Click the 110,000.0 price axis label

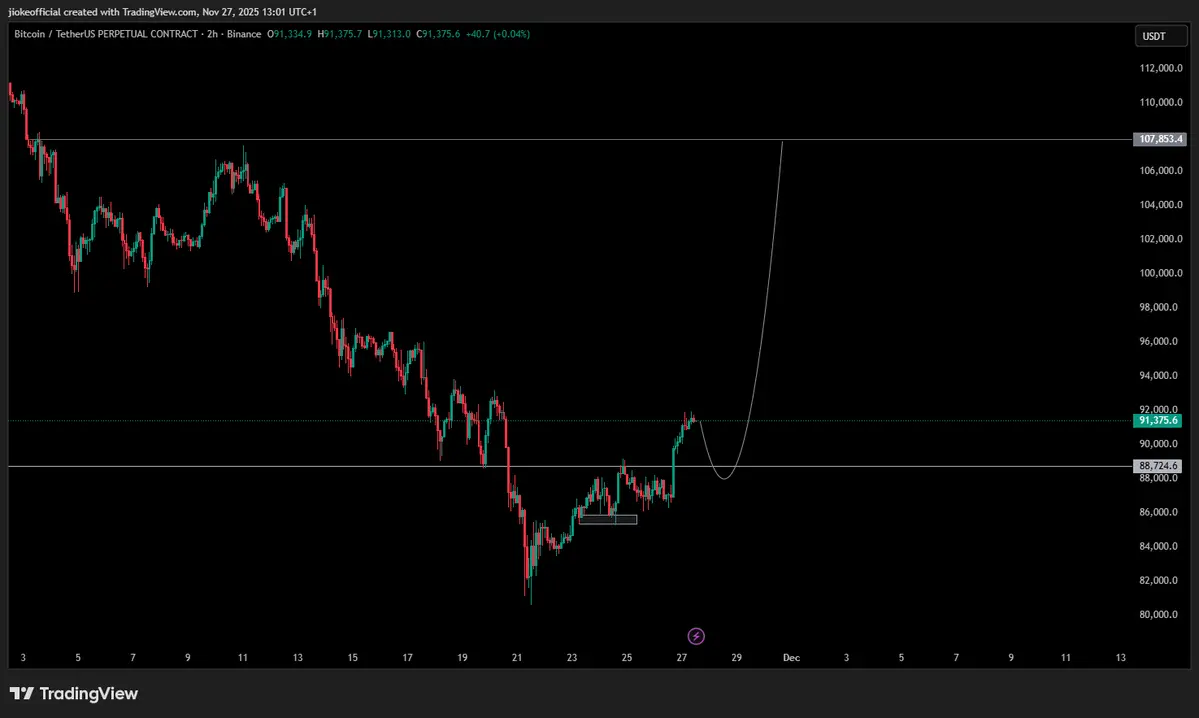tap(1161, 102)
